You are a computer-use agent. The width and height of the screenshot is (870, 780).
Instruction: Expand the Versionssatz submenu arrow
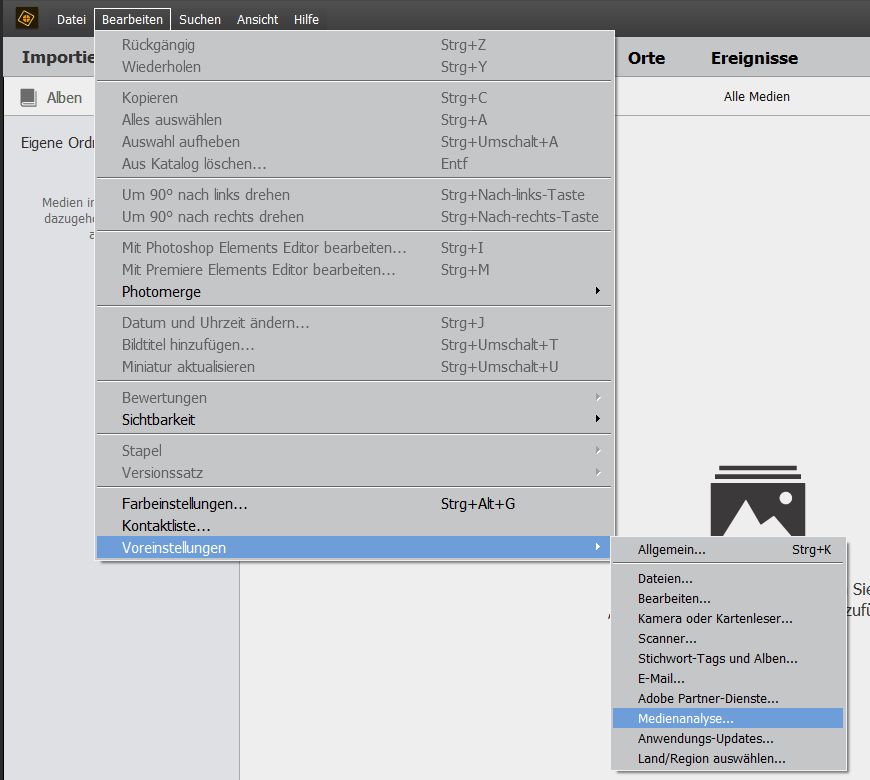click(x=598, y=472)
